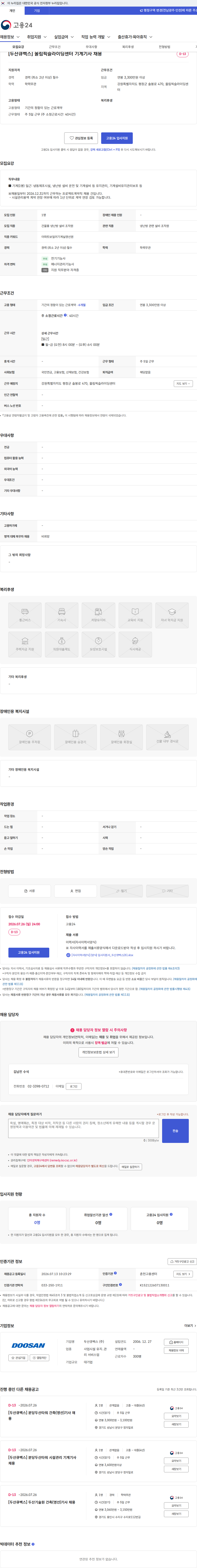Click 살펴보기 for first related posting
The image size is (197, 1568).
(176, 1416)
